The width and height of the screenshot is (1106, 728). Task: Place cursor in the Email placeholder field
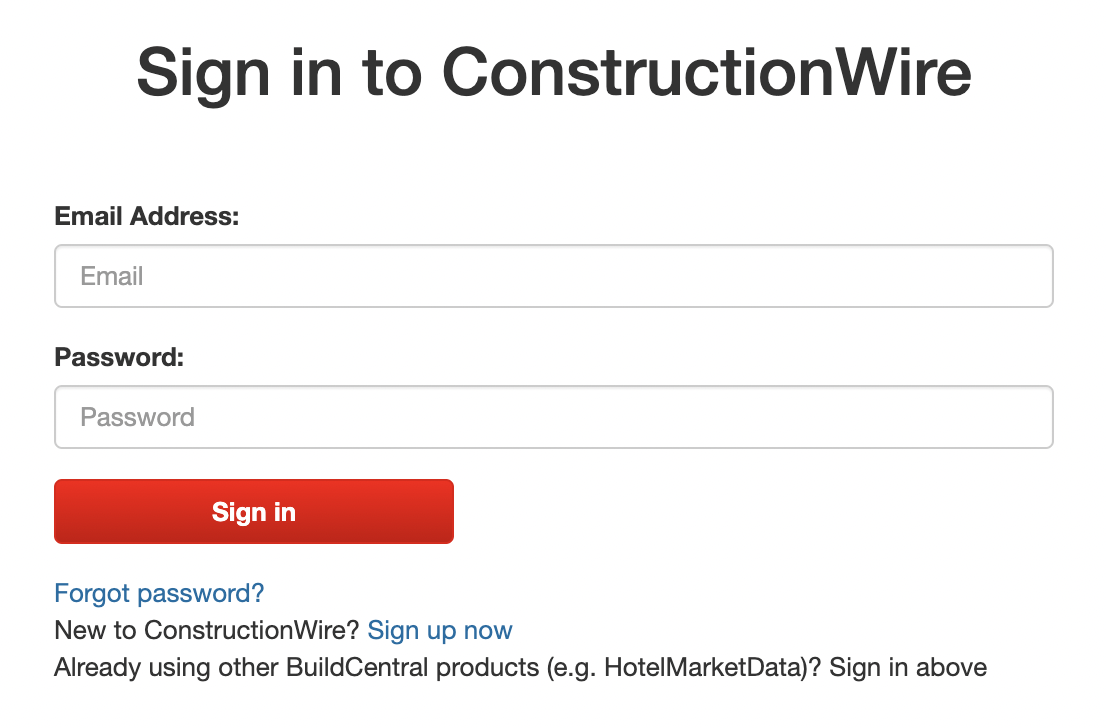tap(553, 276)
